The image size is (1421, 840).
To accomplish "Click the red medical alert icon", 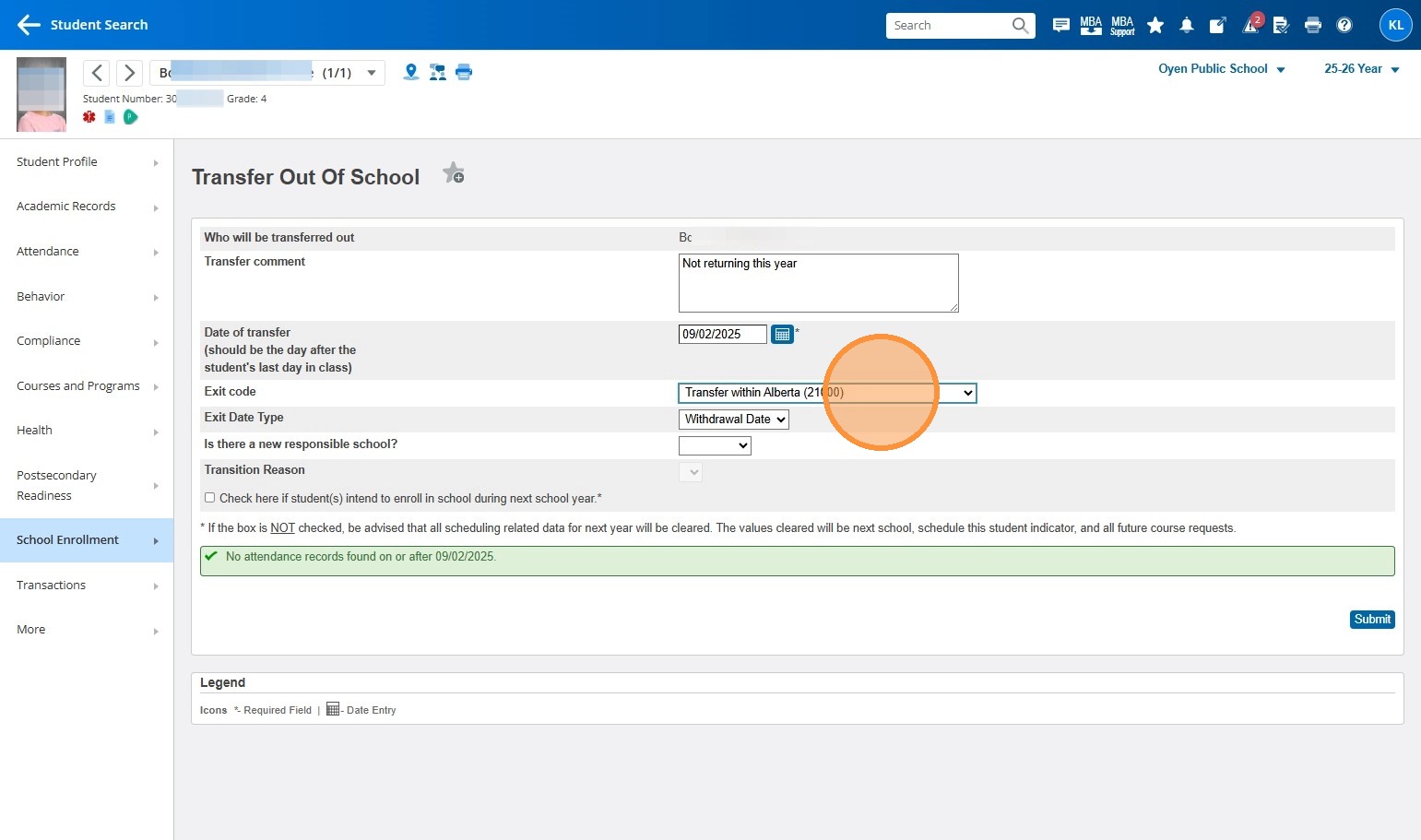I will click(x=89, y=117).
